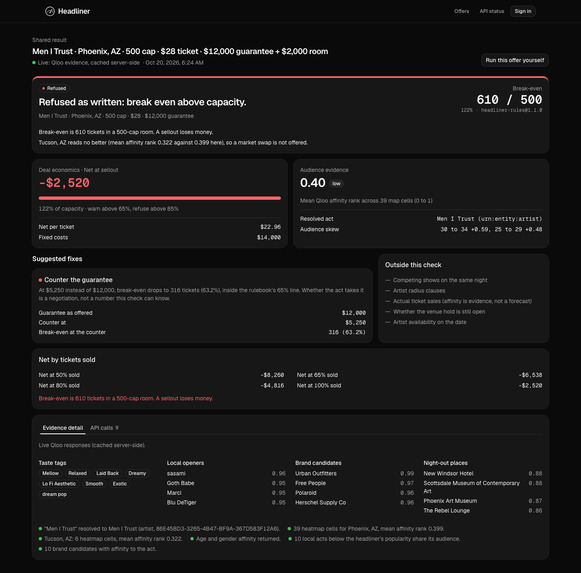Viewport: 581px width, 573px height.
Task: Click Net at 100% sold row
Action: click(x=419, y=385)
